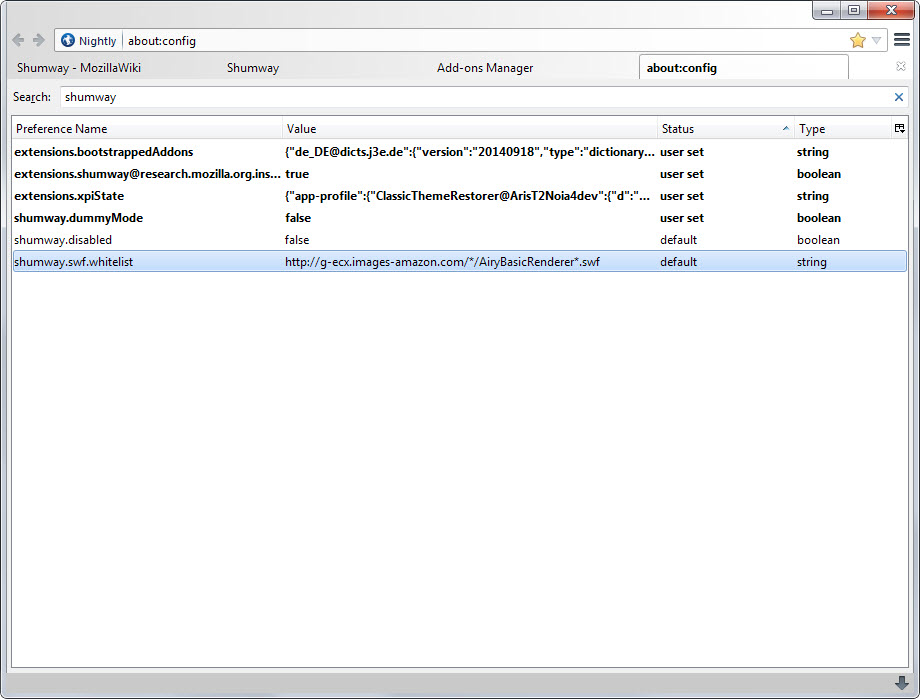
Task: Open the bookmarks dropdown arrow beside the star
Action: coord(876,40)
